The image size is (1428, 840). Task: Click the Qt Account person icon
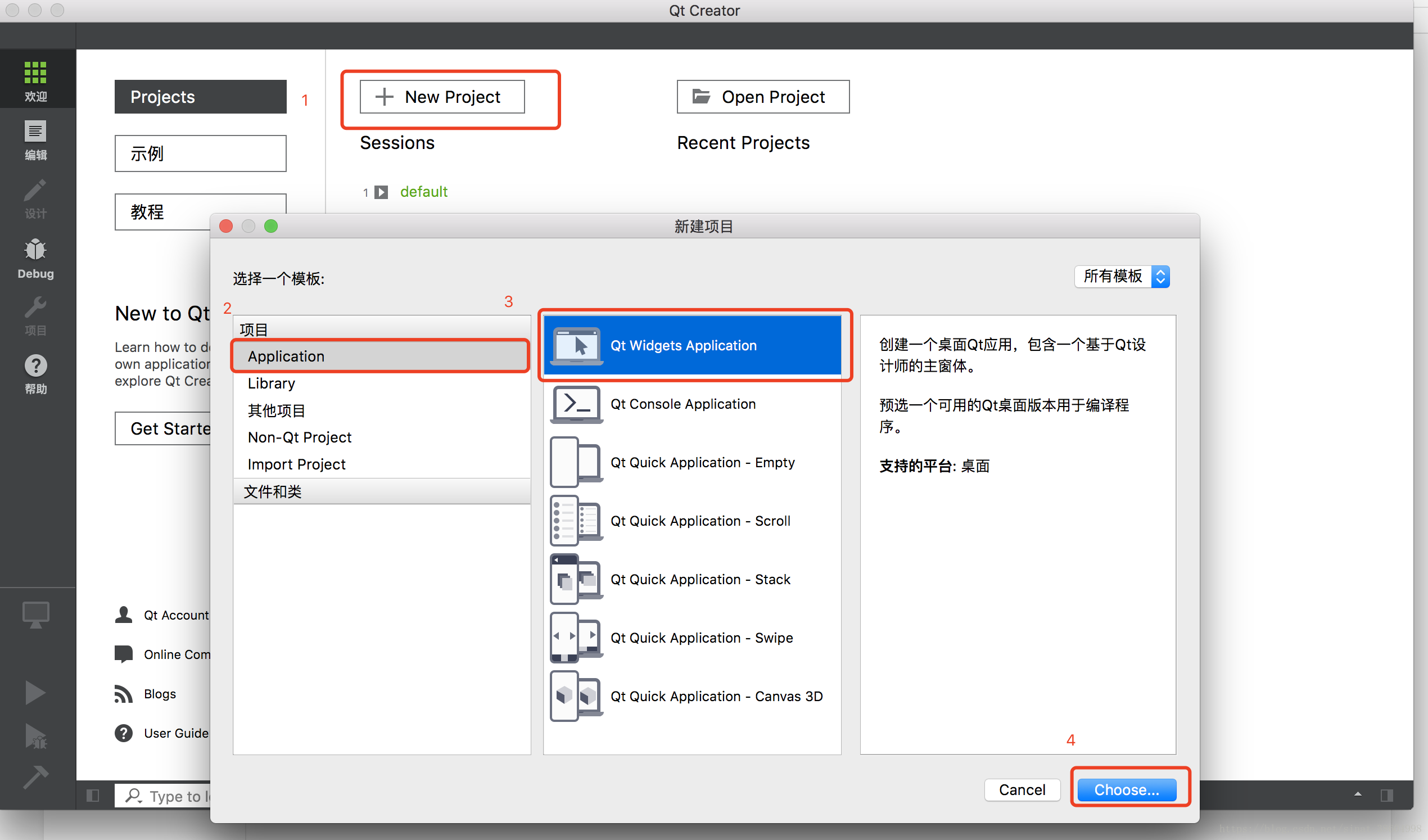pos(123,615)
